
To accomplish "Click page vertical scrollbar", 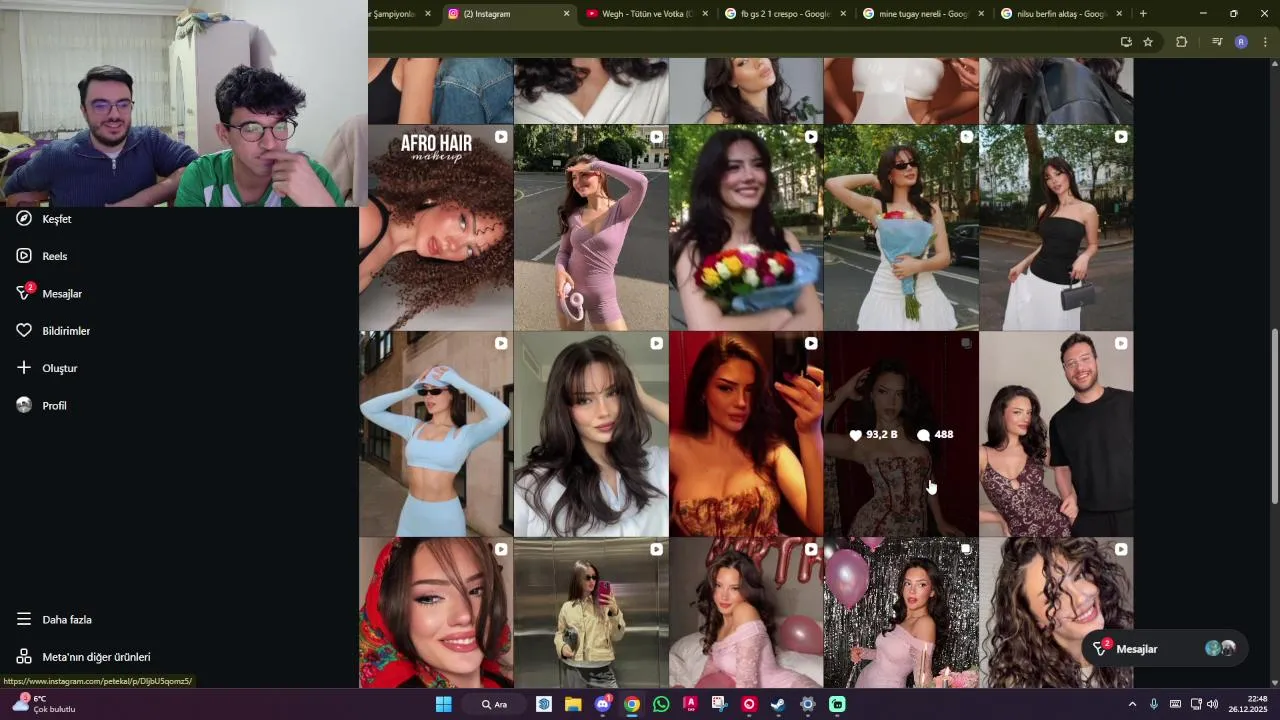I will point(1274,415).
